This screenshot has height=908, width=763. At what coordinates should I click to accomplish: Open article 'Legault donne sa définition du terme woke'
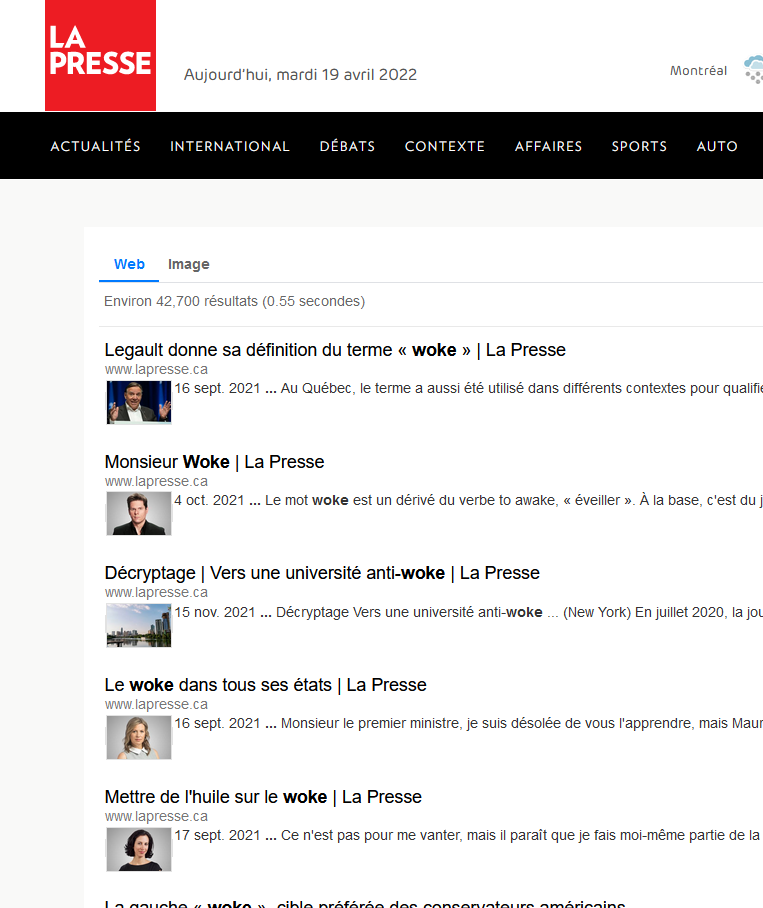335,350
